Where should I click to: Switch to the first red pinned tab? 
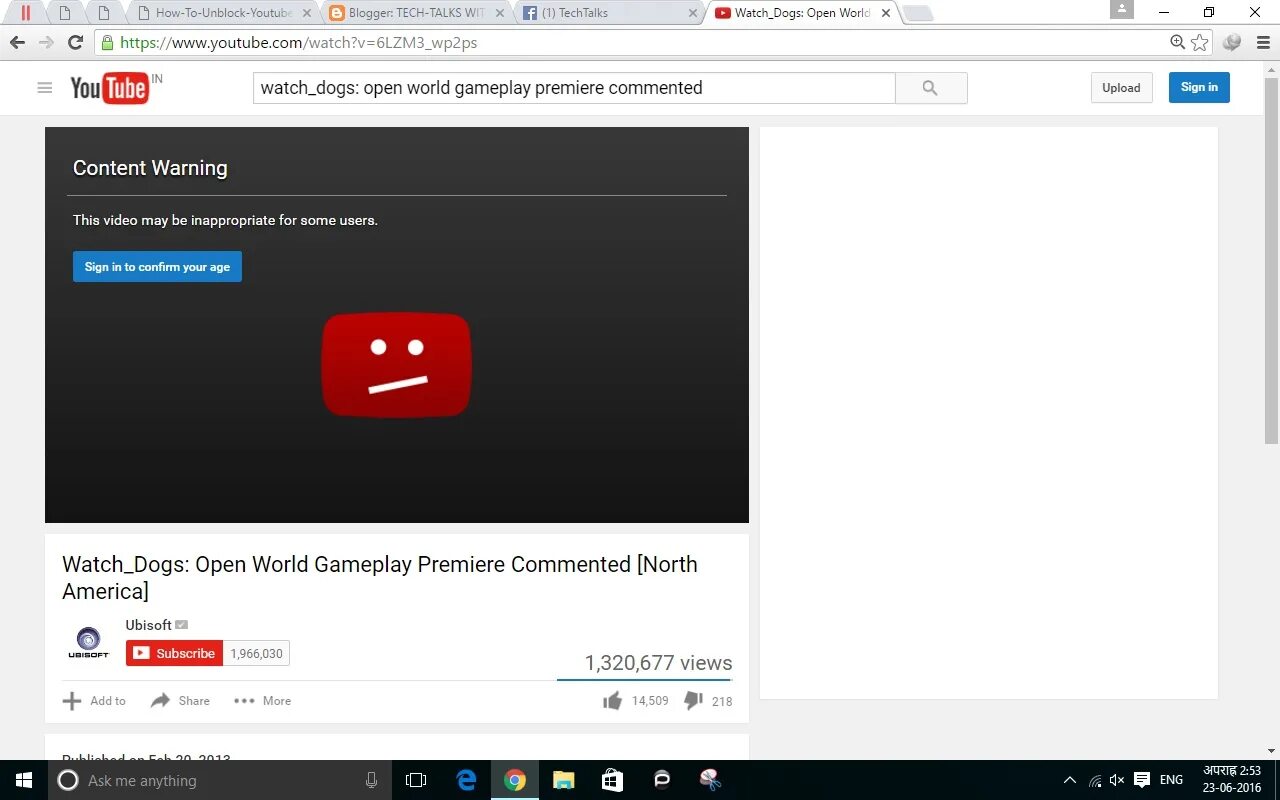[26, 13]
